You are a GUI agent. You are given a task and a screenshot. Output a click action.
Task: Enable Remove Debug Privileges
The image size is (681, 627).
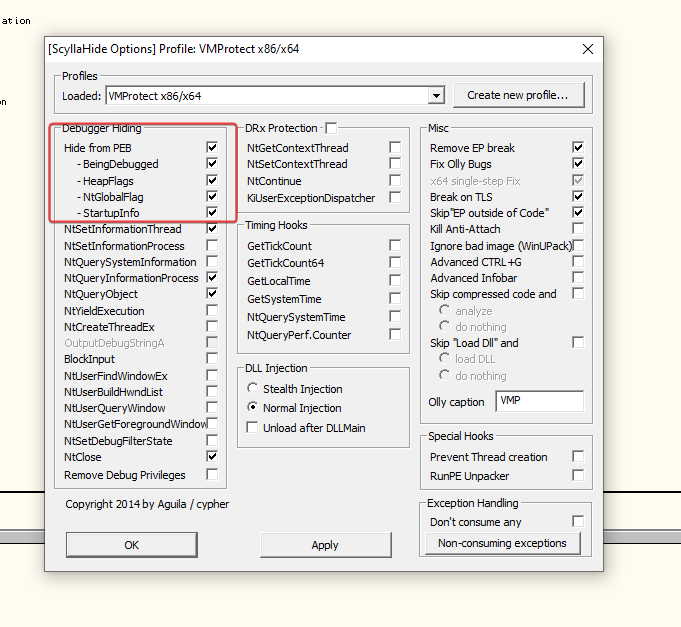[212, 474]
